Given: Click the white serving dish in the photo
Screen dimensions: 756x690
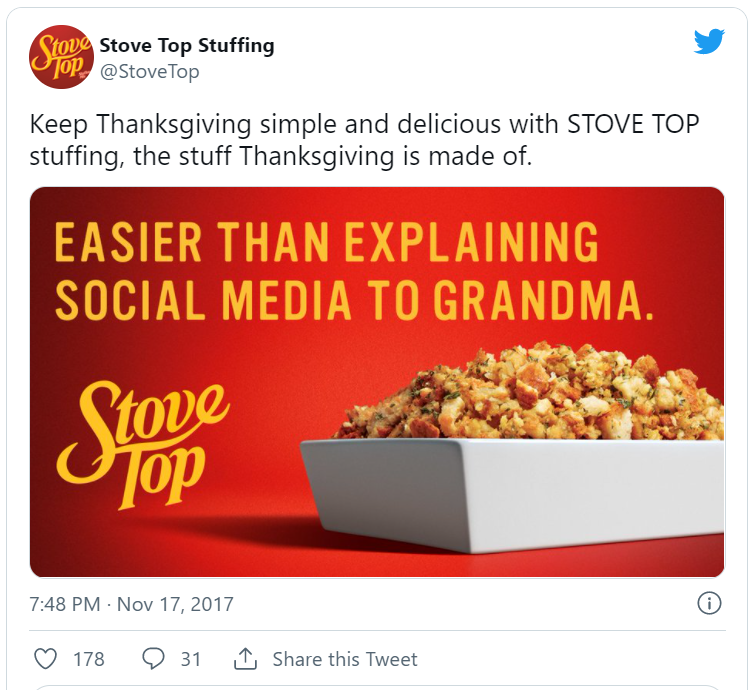Looking at the screenshot, I should (512, 496).
